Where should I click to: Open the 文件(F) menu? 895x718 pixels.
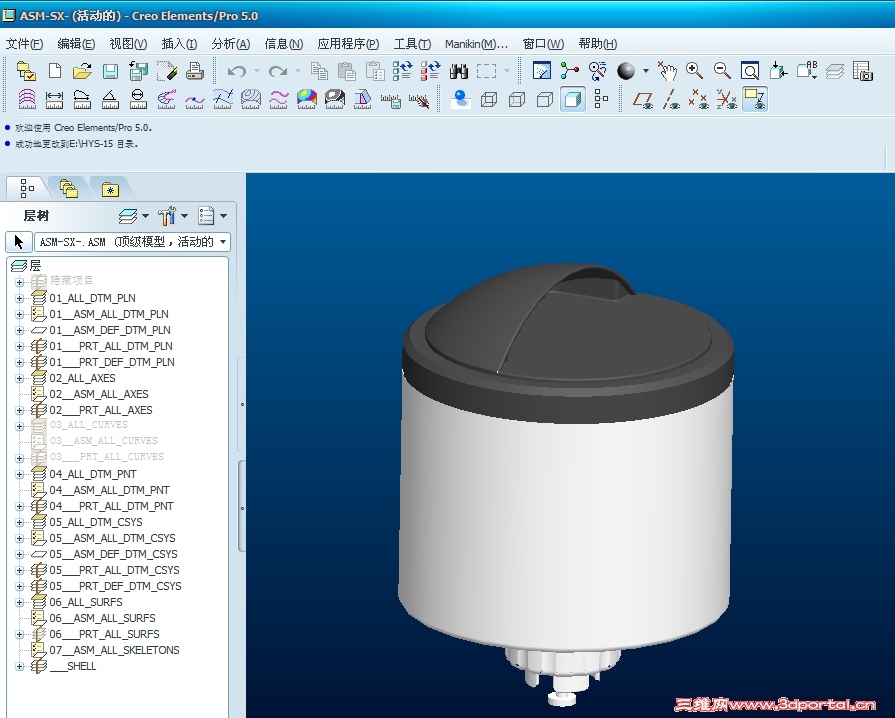tap(24, 44)
